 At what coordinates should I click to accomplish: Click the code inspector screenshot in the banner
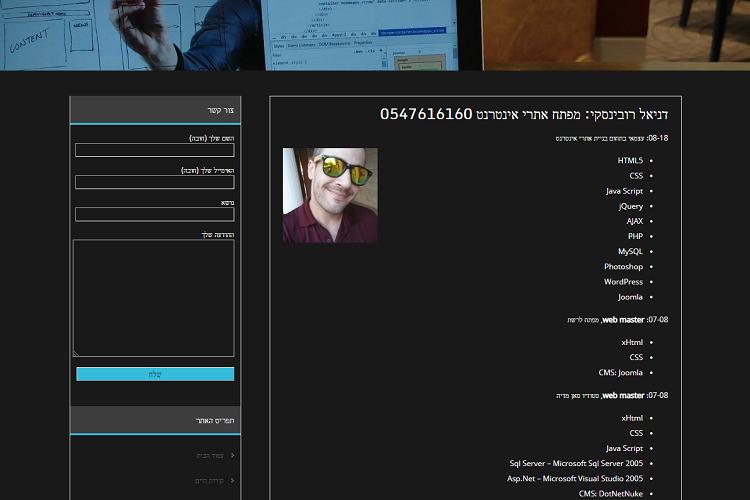(x=362, y=35)
